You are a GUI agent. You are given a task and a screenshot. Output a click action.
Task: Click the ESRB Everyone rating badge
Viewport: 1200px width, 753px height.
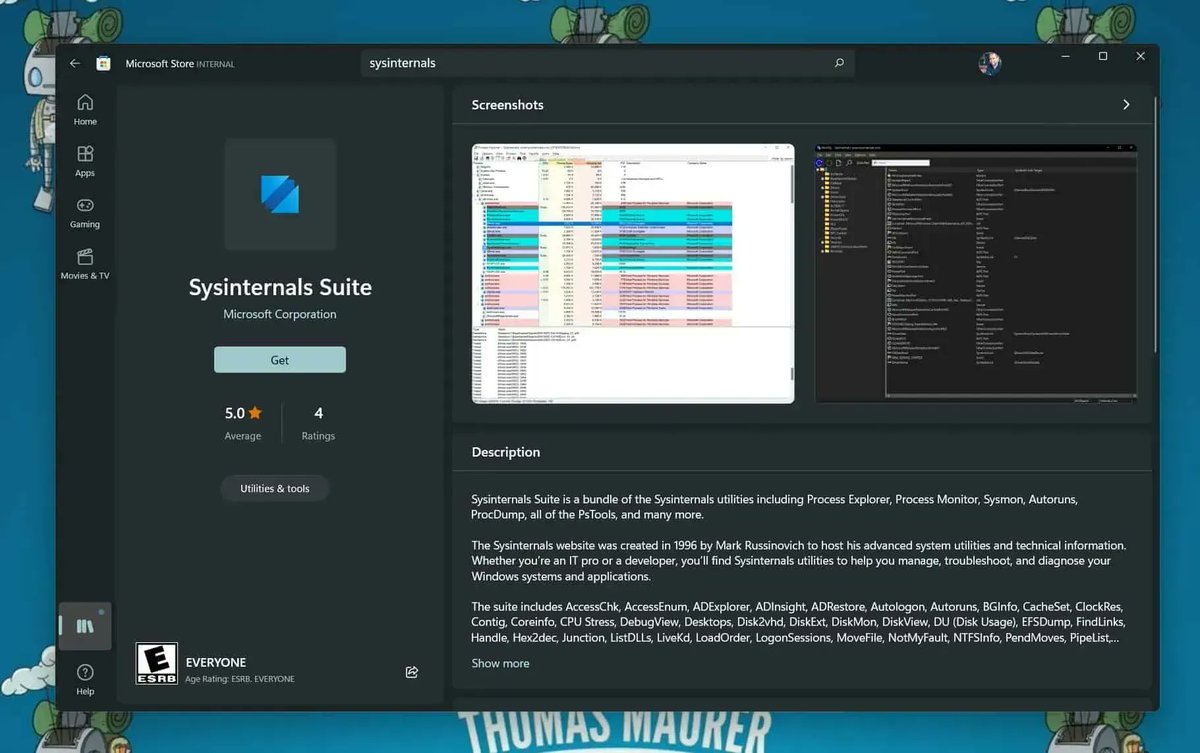tap(157, 663)
